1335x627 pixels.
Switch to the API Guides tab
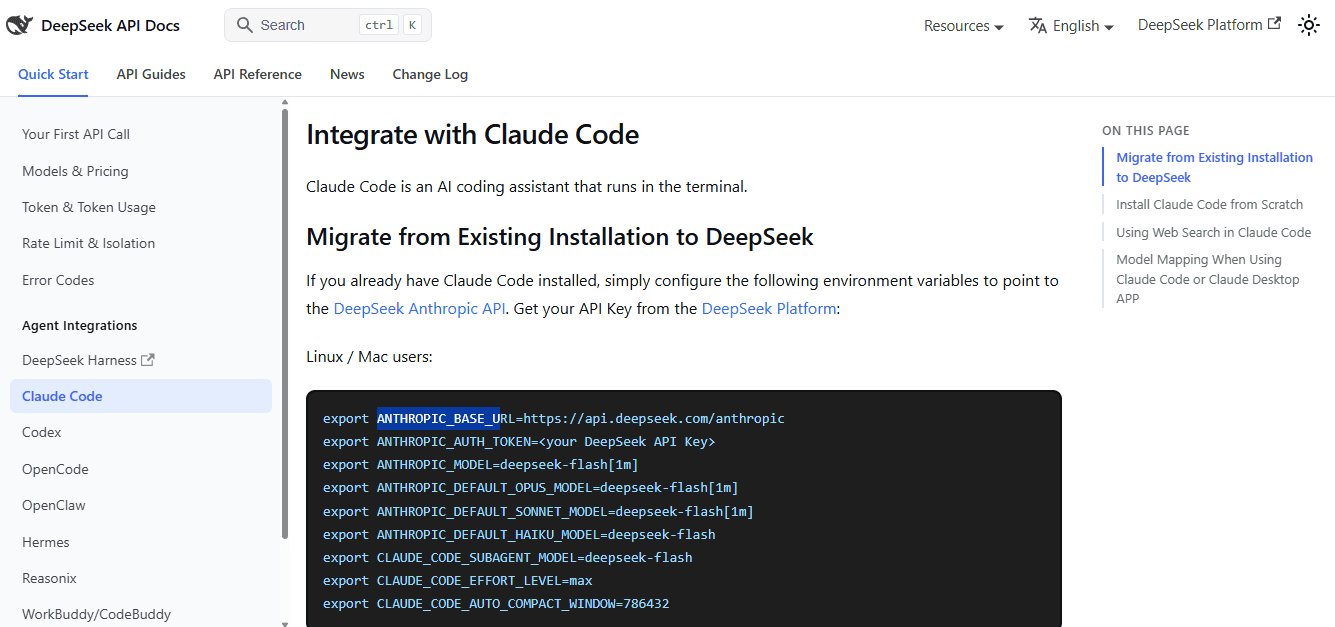pyautogui.click(x=151, y=74)
